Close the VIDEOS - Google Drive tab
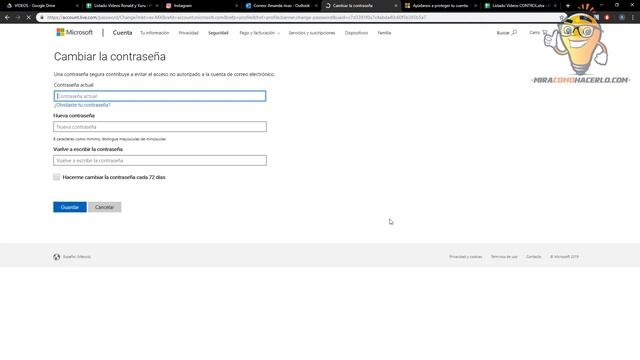The height and width of the screenshot is (360, 640). pyautogui.click(x=77, y=6)
